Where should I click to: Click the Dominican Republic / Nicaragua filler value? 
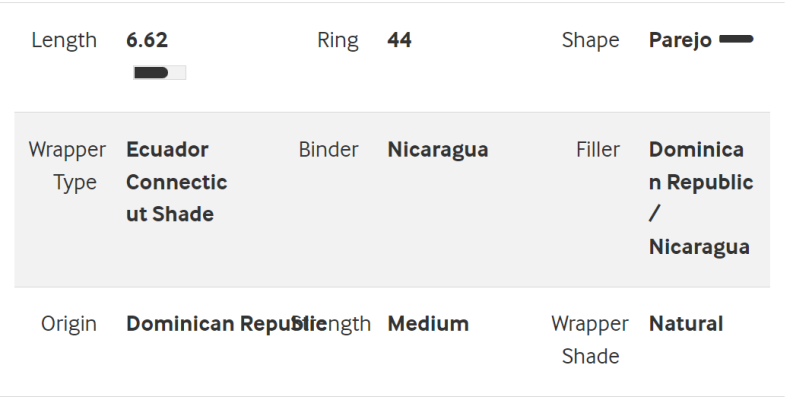point(701,198)
